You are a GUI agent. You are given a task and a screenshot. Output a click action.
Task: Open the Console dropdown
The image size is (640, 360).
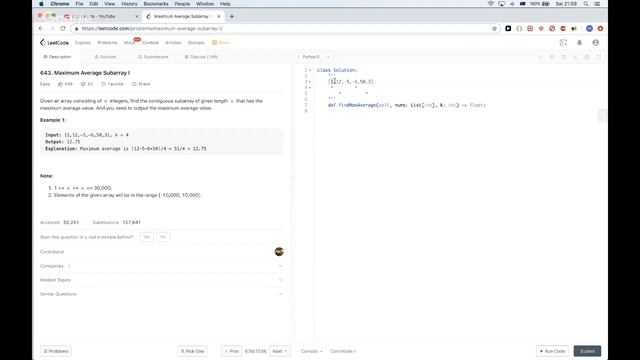311,351
